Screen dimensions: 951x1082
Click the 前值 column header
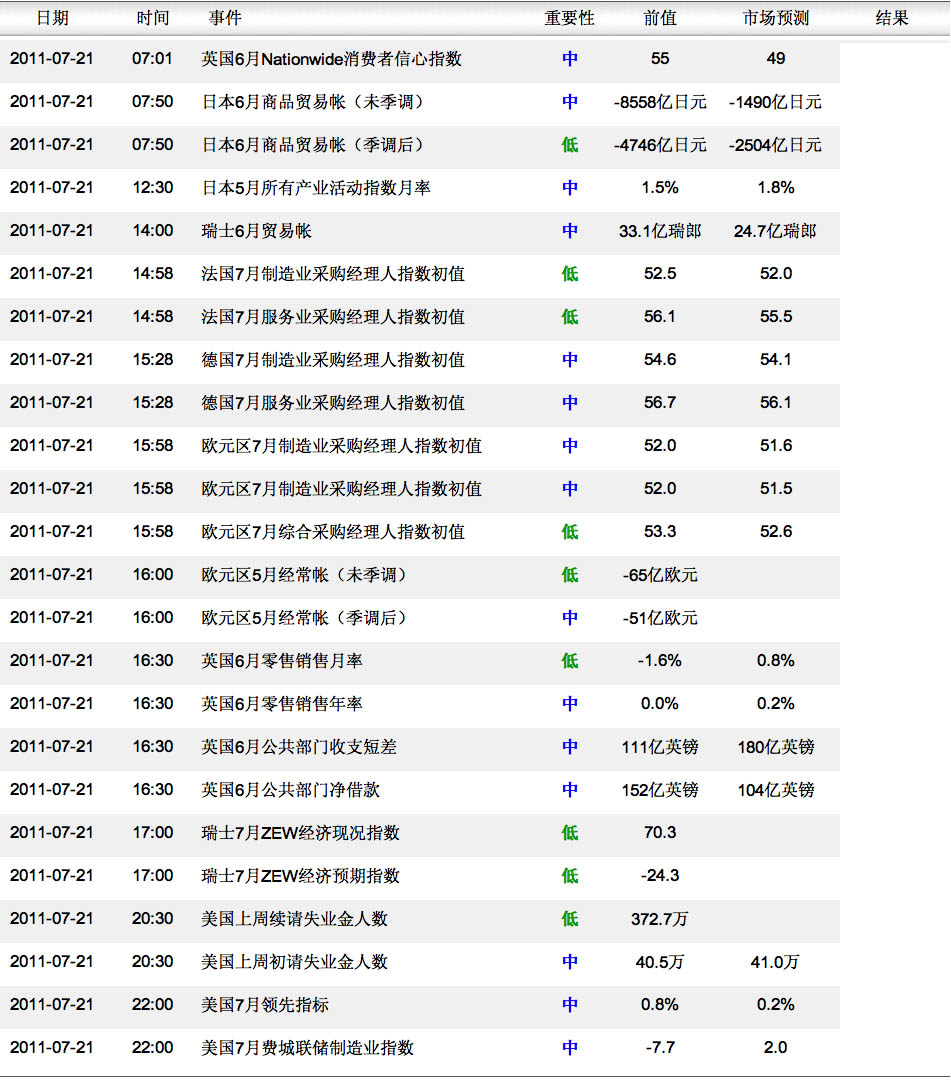(660, 18)
